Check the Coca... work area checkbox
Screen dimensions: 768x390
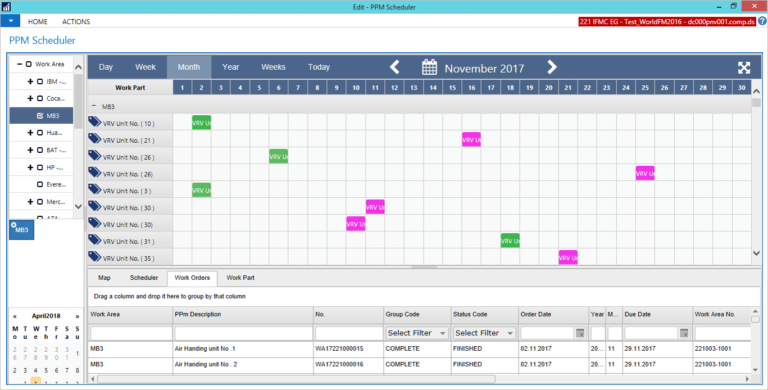coord(40,98)
